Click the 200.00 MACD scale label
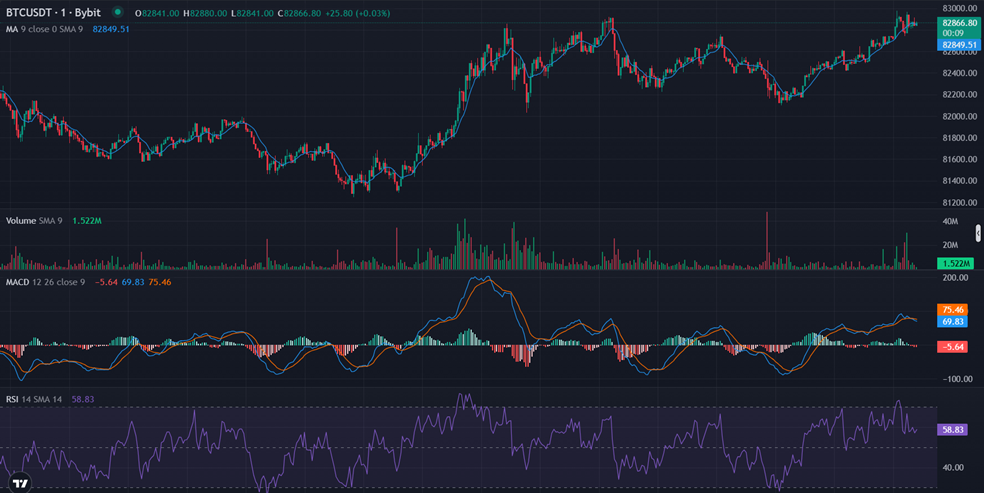984x493 pixels. pos(955,278)
